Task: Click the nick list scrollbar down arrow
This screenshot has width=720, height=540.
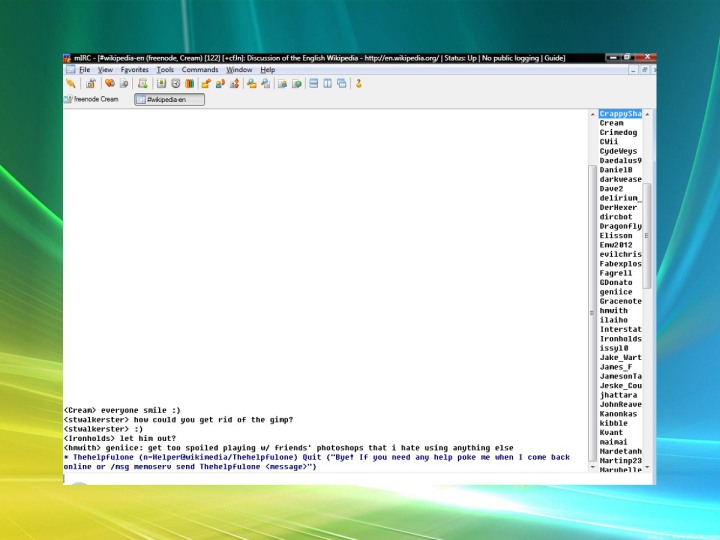Action: (647, 467)
